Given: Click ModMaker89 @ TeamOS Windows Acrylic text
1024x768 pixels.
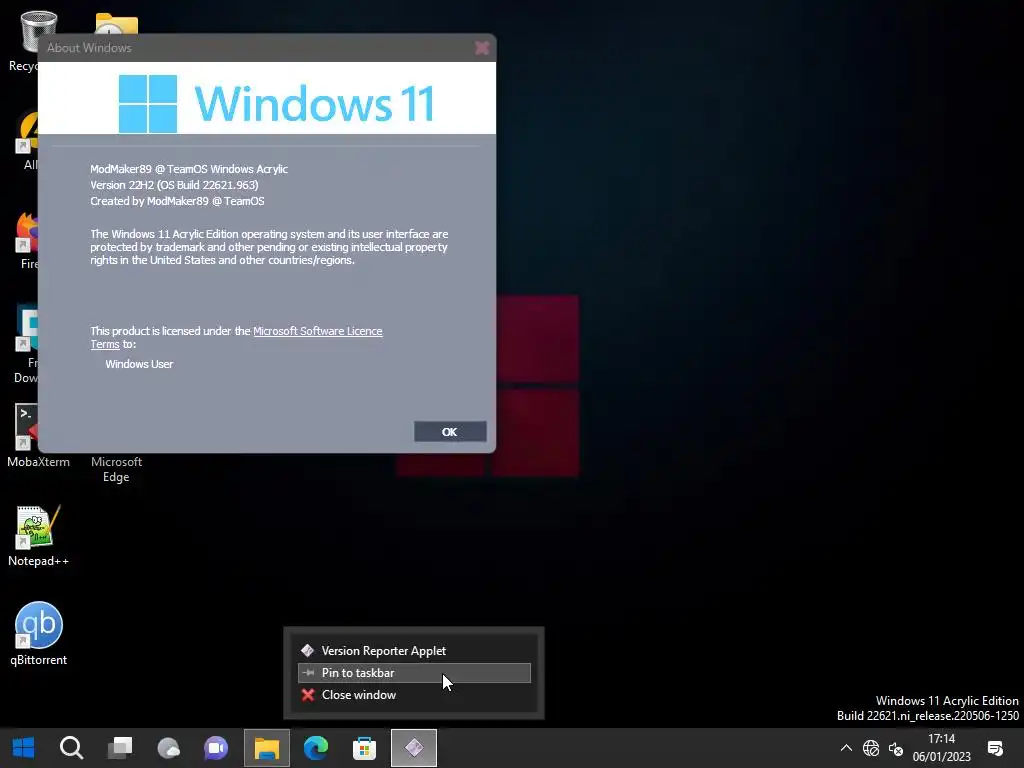Looking at the screenshot, I should coord(189,168).
